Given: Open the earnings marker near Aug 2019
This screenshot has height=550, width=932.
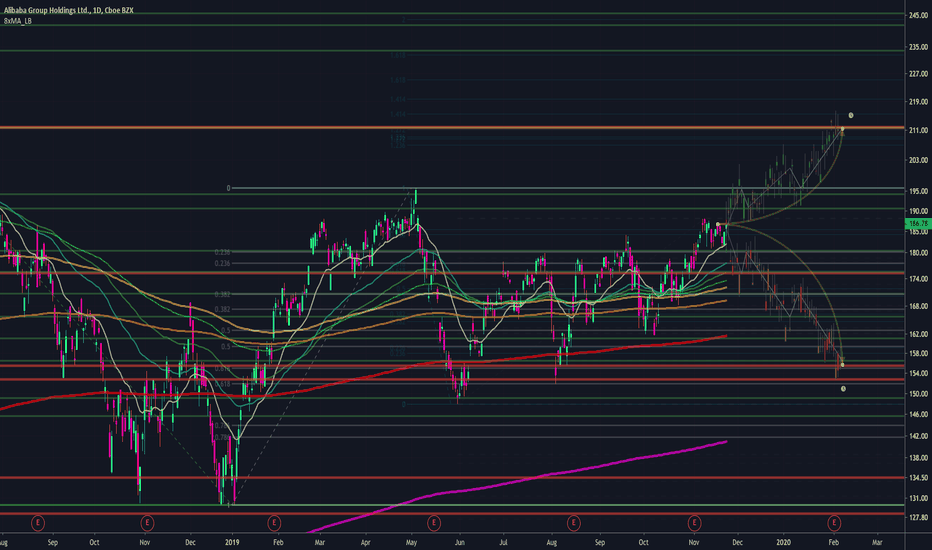Looking at the screenshot, I should coord(574,523).
